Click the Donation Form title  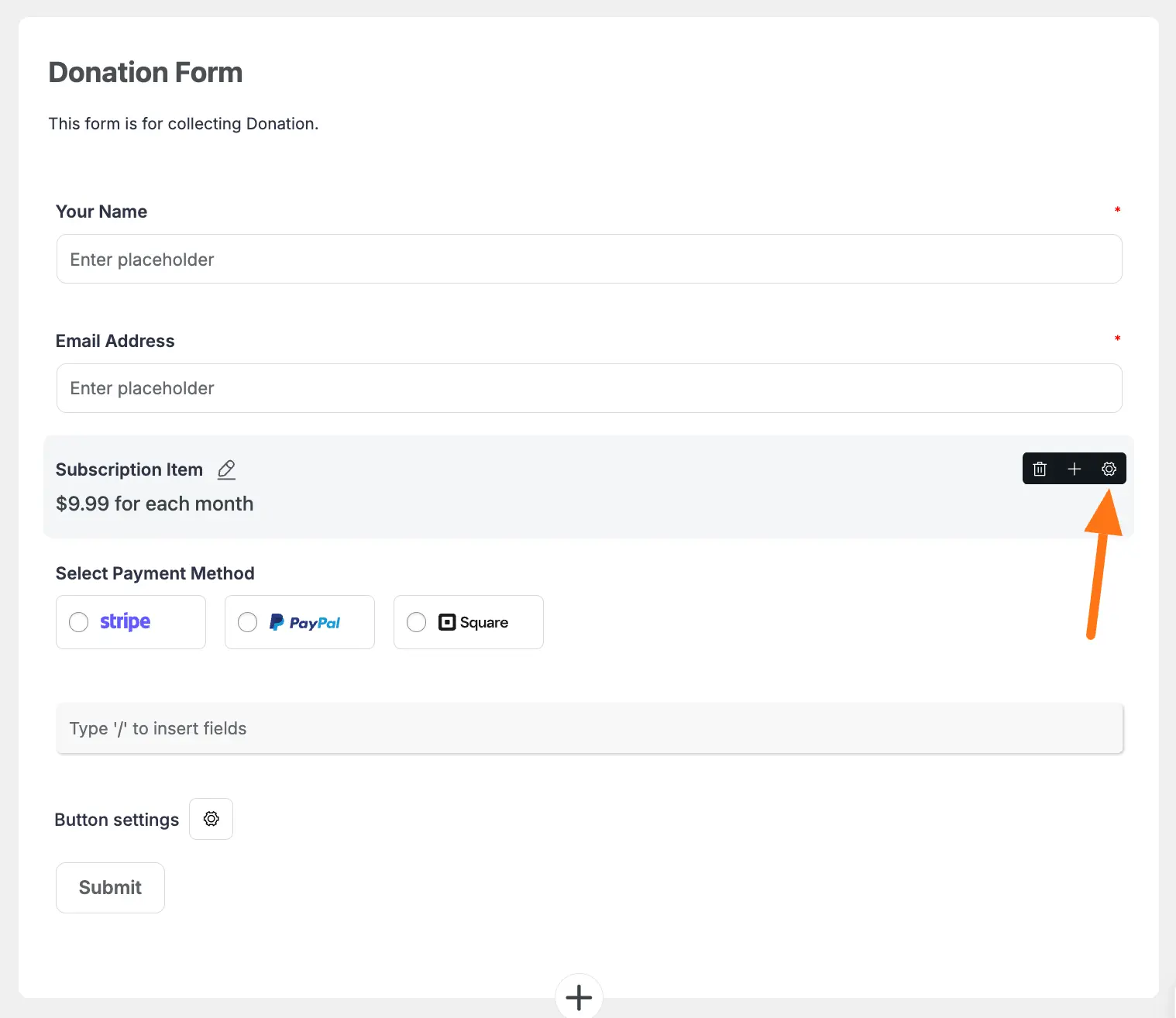point(146,72)
